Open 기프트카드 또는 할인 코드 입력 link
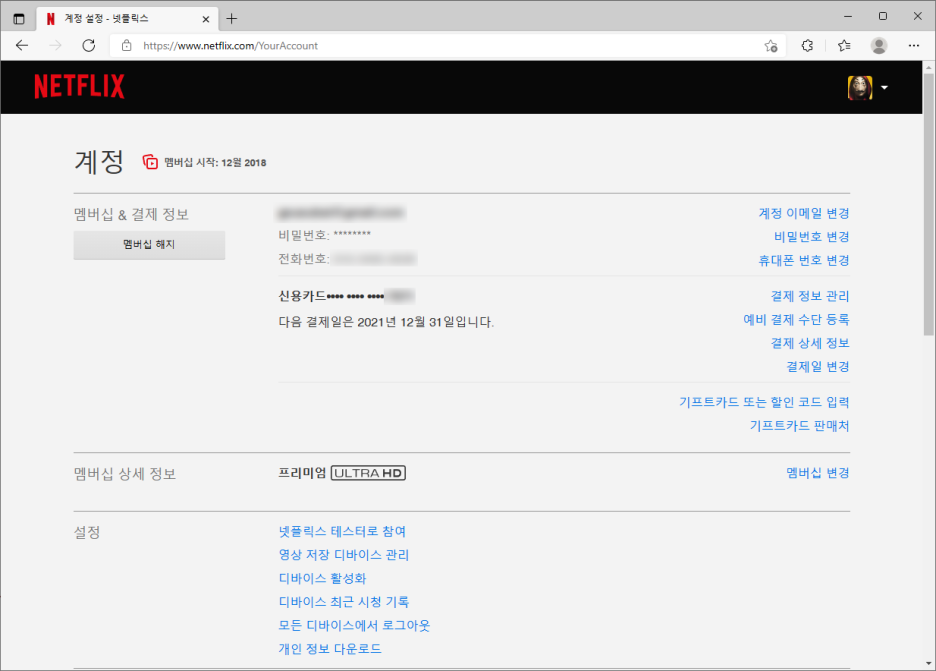The image size is (936, 671). tap(764, 402)
